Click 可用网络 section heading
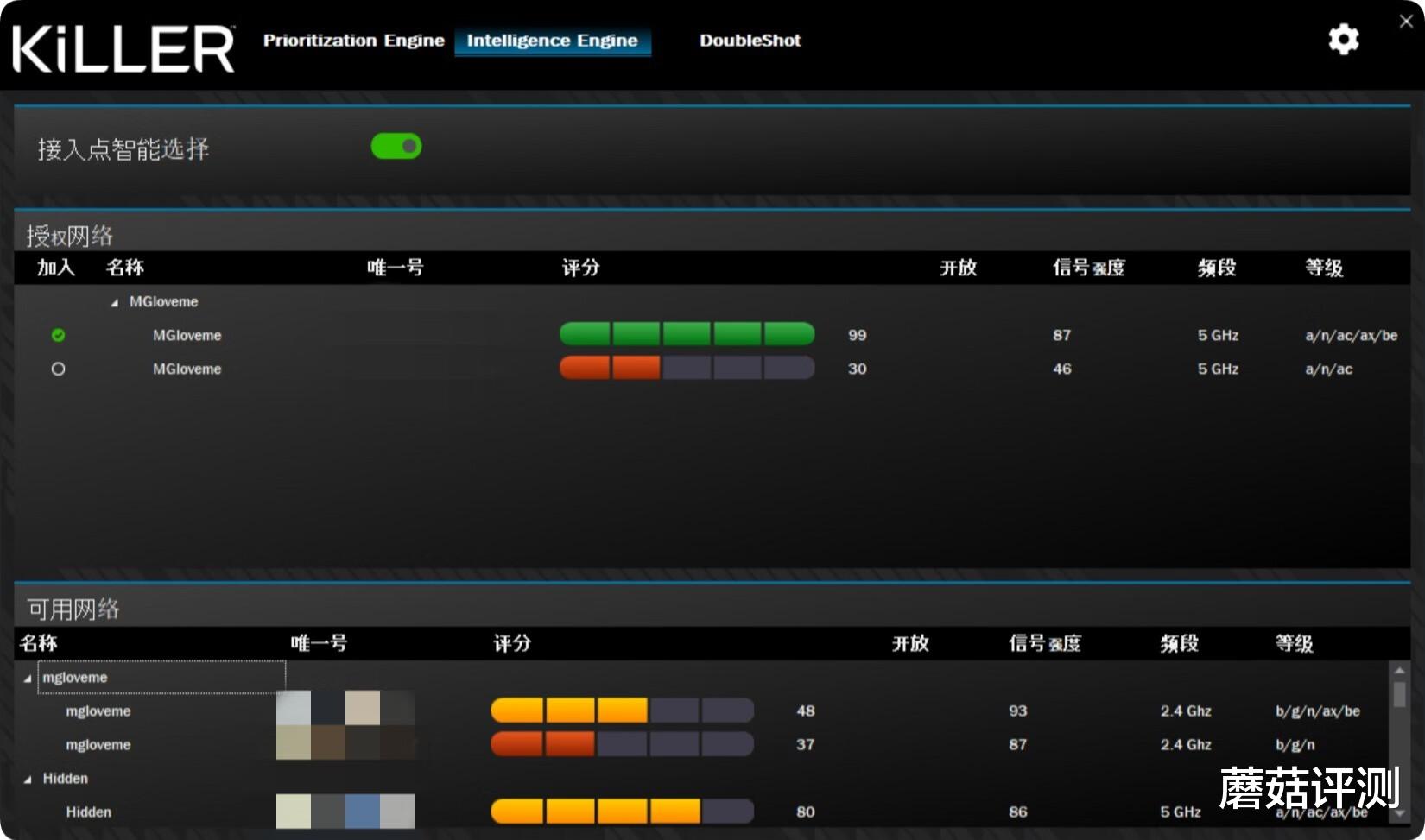The width and height of the screenshot is (1425, 840). 73,609
